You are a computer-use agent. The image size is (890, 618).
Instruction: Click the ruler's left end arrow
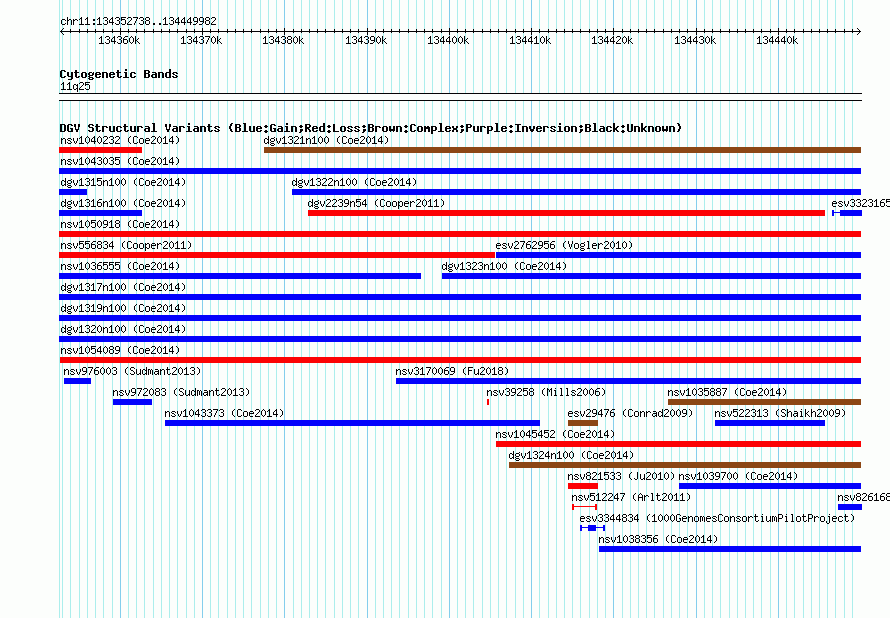point(62,32)
